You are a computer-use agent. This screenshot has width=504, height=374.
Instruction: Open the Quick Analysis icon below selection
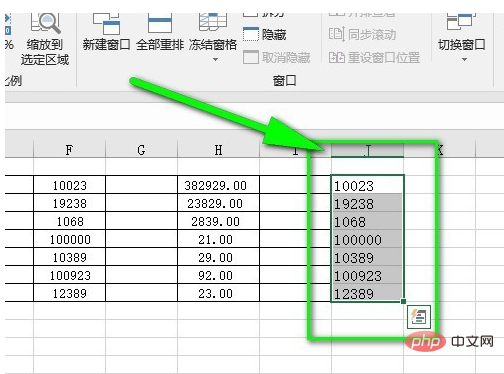(x=419, y=317)
